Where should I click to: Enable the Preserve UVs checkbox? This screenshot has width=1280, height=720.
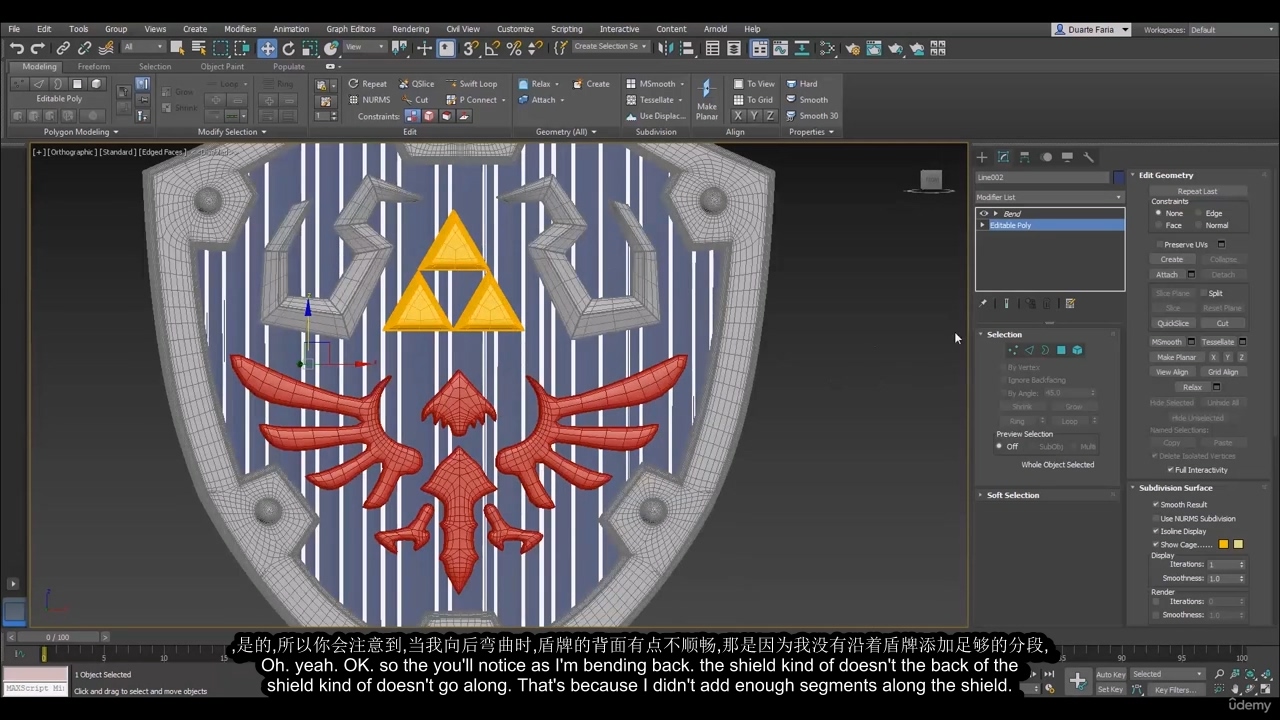click(1159, 244)
